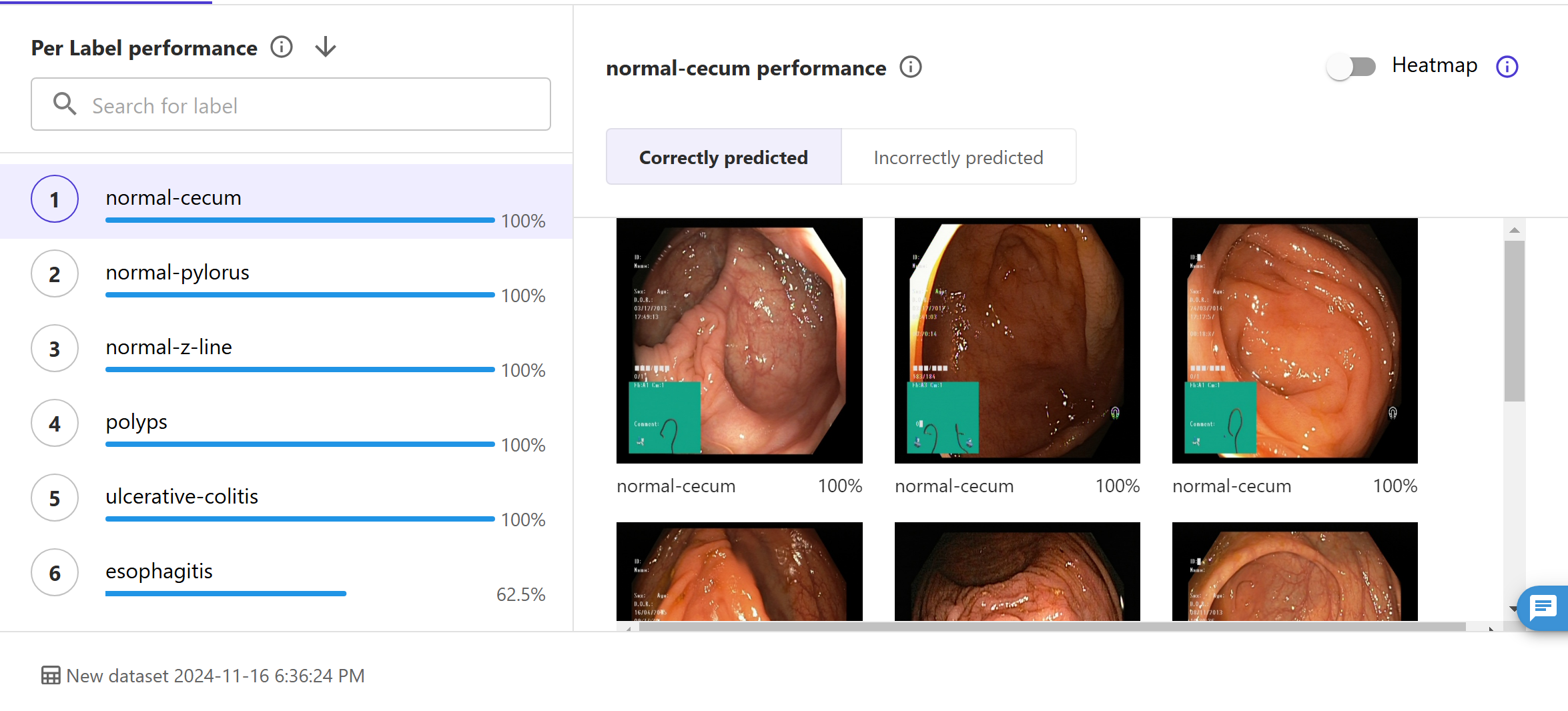Open the esophagitis label performance

click(x=287, y=574)
